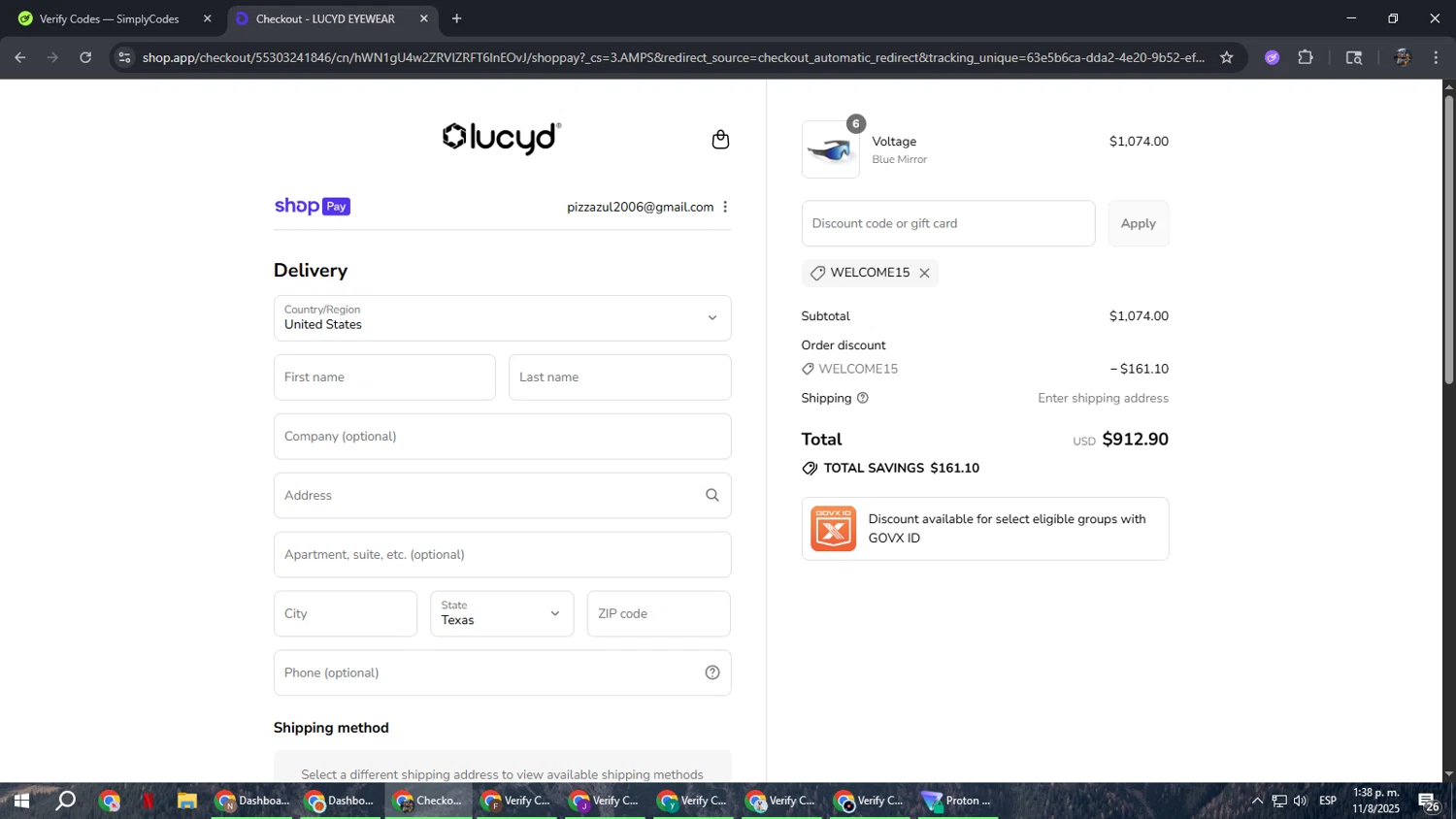This screenshot has width=1456, height=819.
Task: Open the browser profile avatar
Action: 1402,57
